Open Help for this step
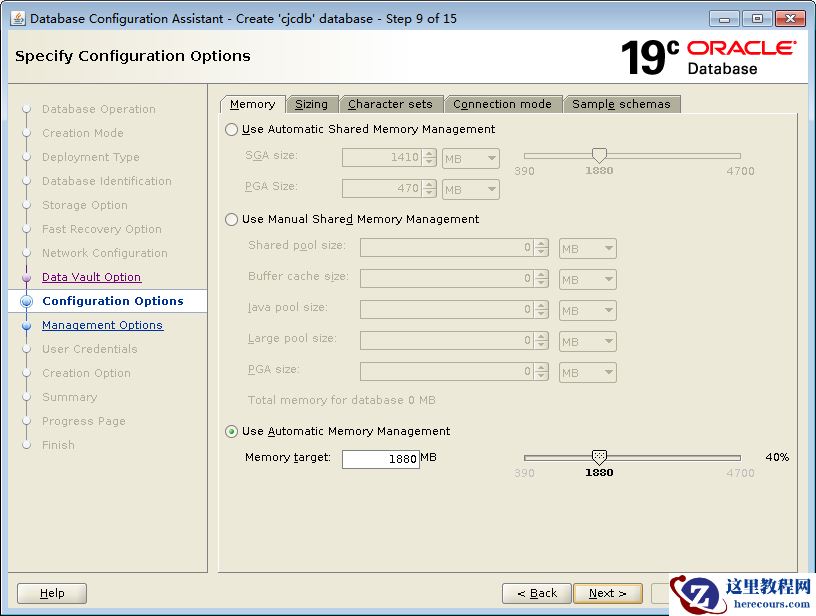Image resolution: width=816 pixels, height=616 pixels. 52,593
